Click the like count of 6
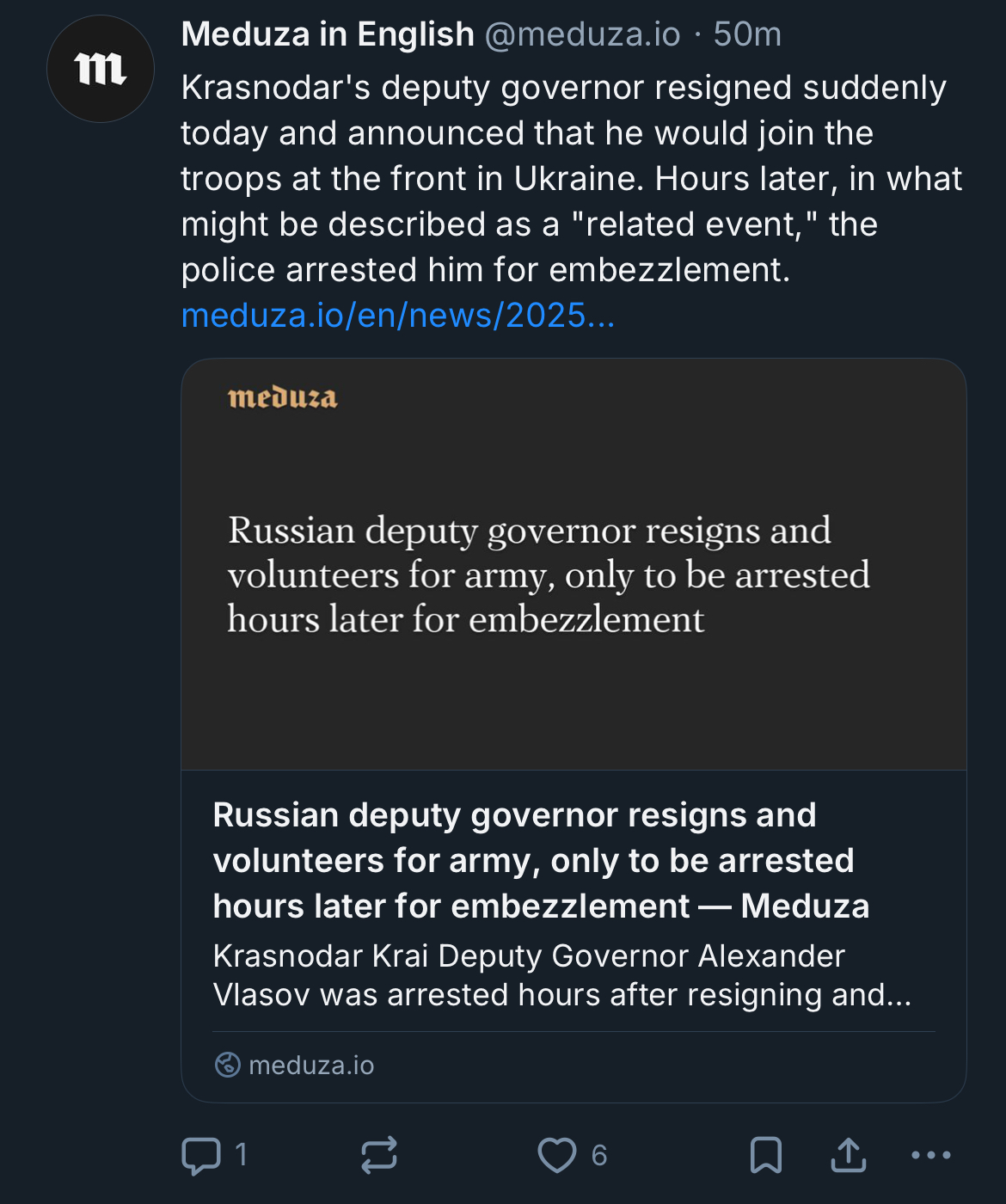Image resolution: width=1006 pixels, height=1204 pixels. 599,1155
